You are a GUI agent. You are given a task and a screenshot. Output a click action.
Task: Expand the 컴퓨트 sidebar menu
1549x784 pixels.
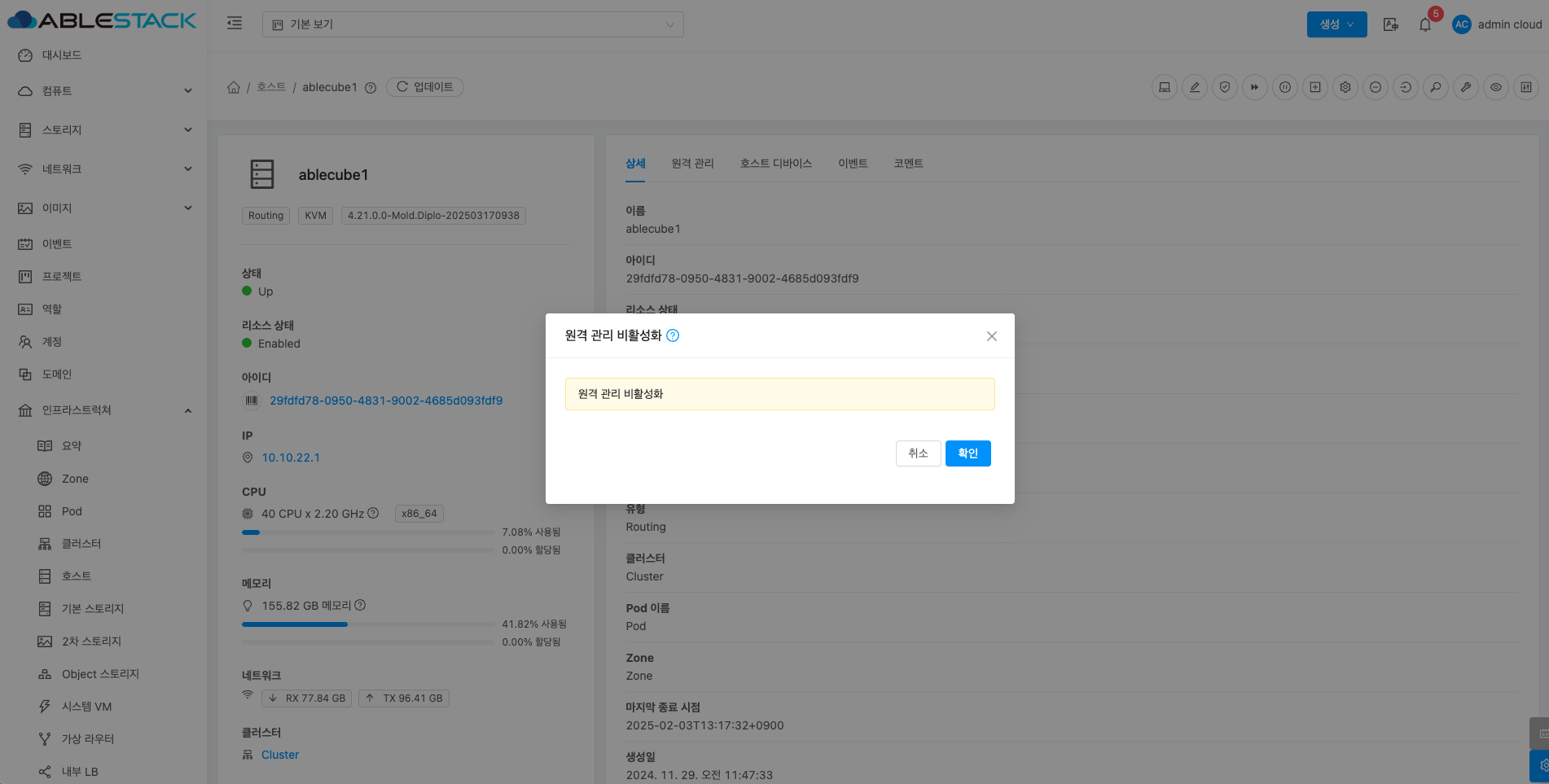pos(106,91)
